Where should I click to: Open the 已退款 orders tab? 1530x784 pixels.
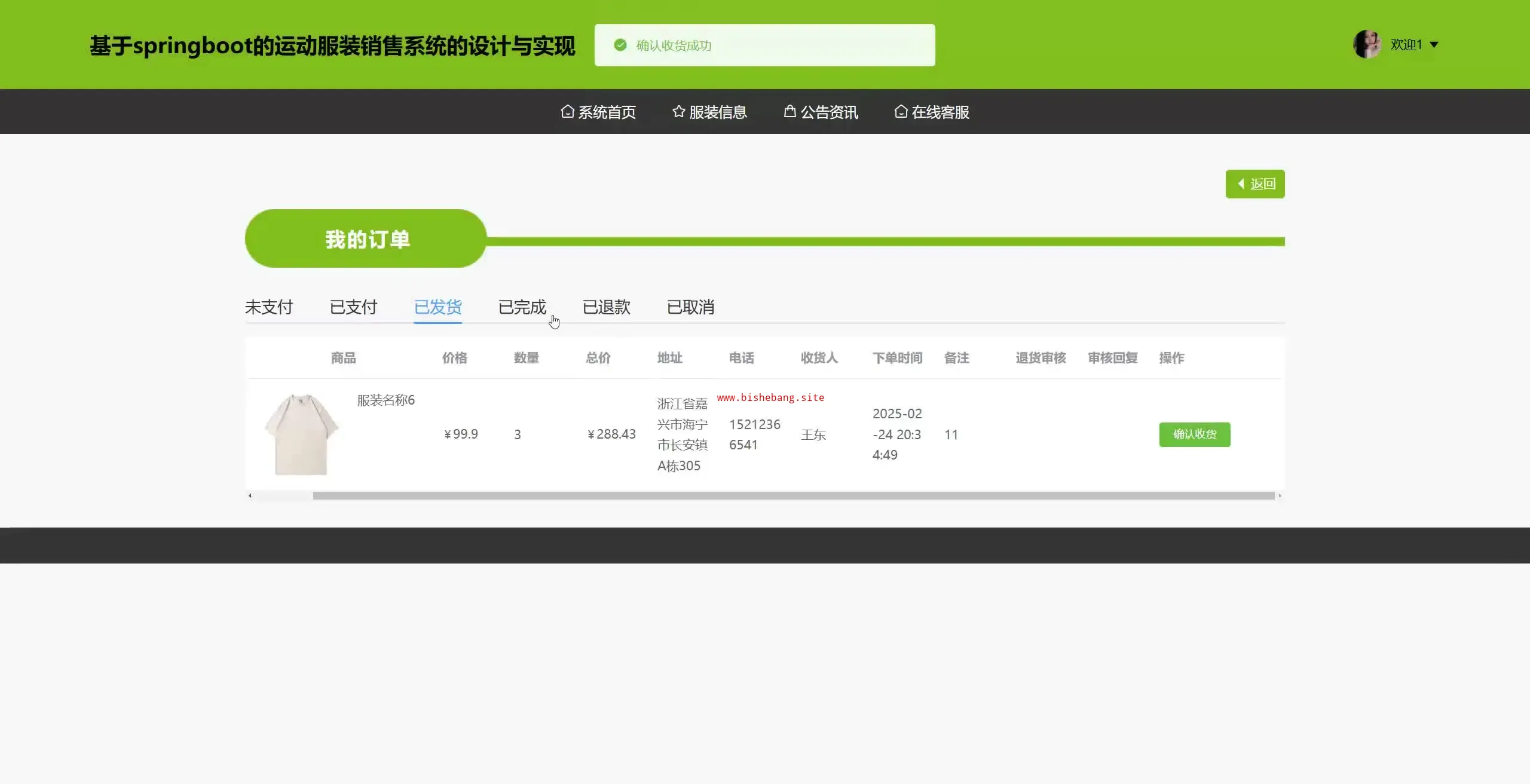(606, 307)
